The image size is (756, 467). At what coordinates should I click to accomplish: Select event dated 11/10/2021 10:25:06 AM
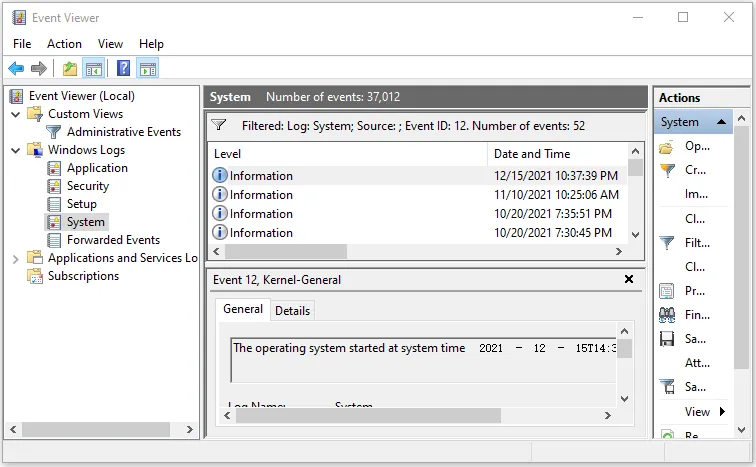click(x=418, y=195)
